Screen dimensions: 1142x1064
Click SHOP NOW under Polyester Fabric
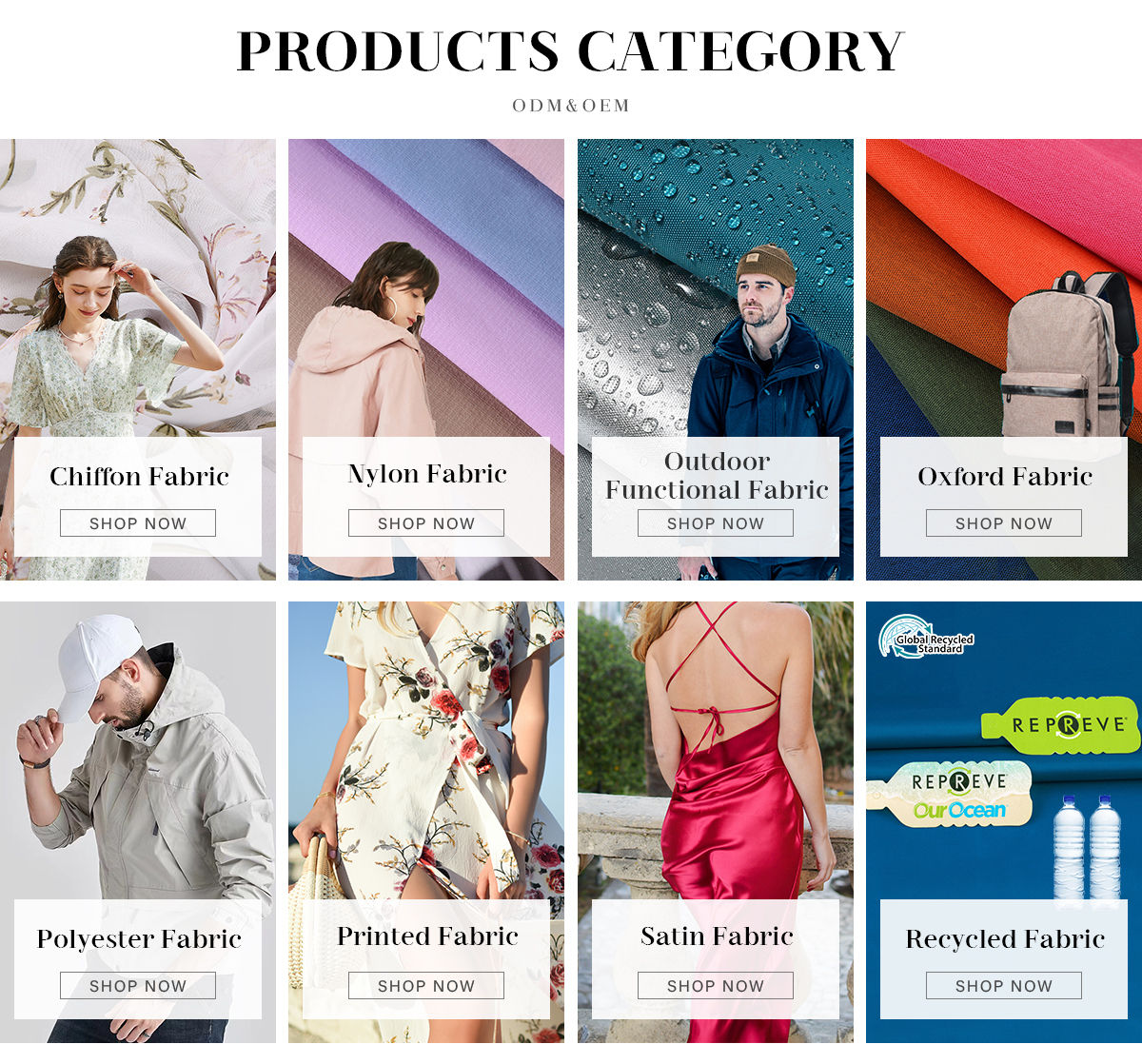click(x=138, y=986)
